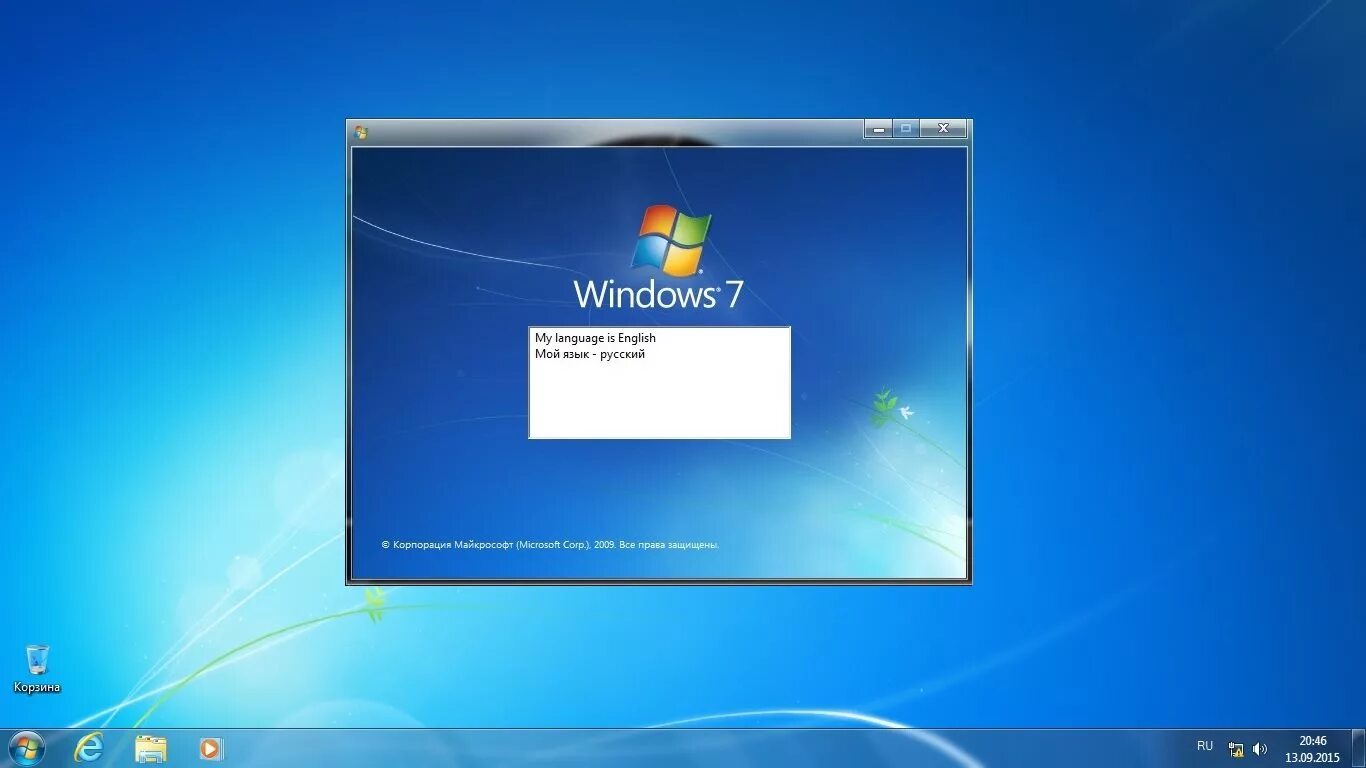Open the Корзина recycle bin icon
This screenshot has width=1366, height=768.
coord(37,668)
